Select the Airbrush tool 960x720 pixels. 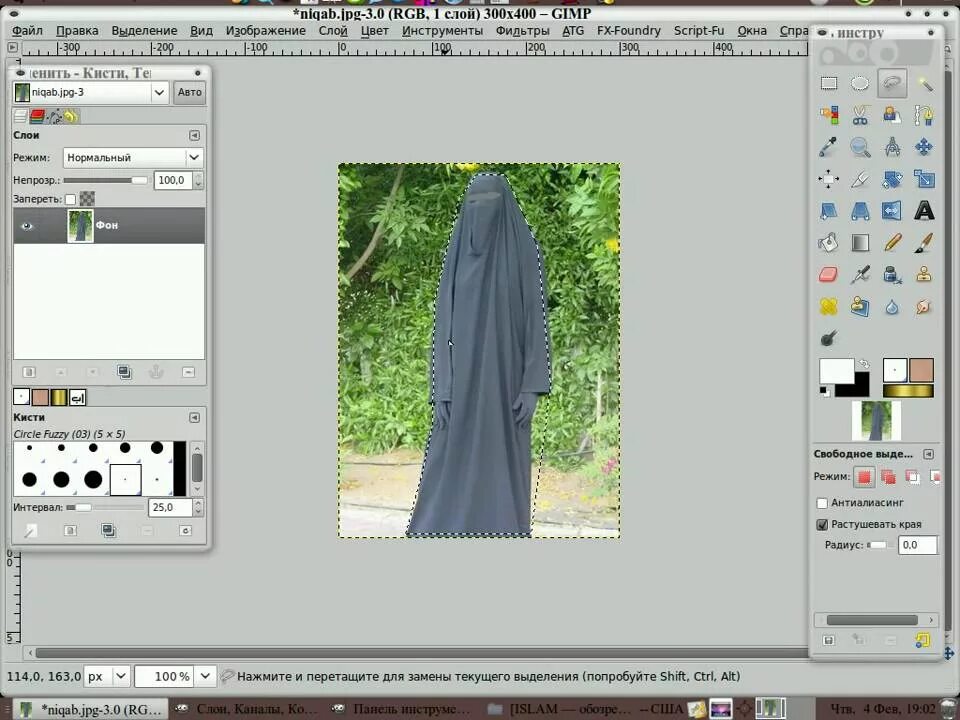click(860, 274)
